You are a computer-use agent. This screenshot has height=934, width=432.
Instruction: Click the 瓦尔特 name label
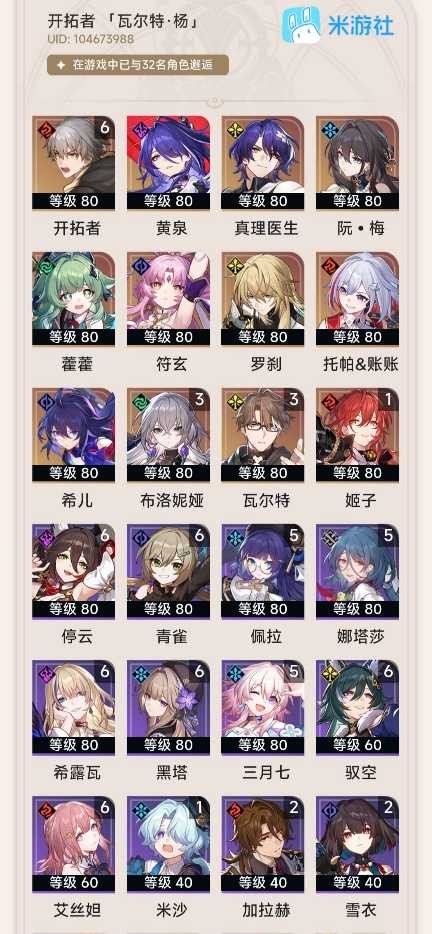tap(263, 500)
